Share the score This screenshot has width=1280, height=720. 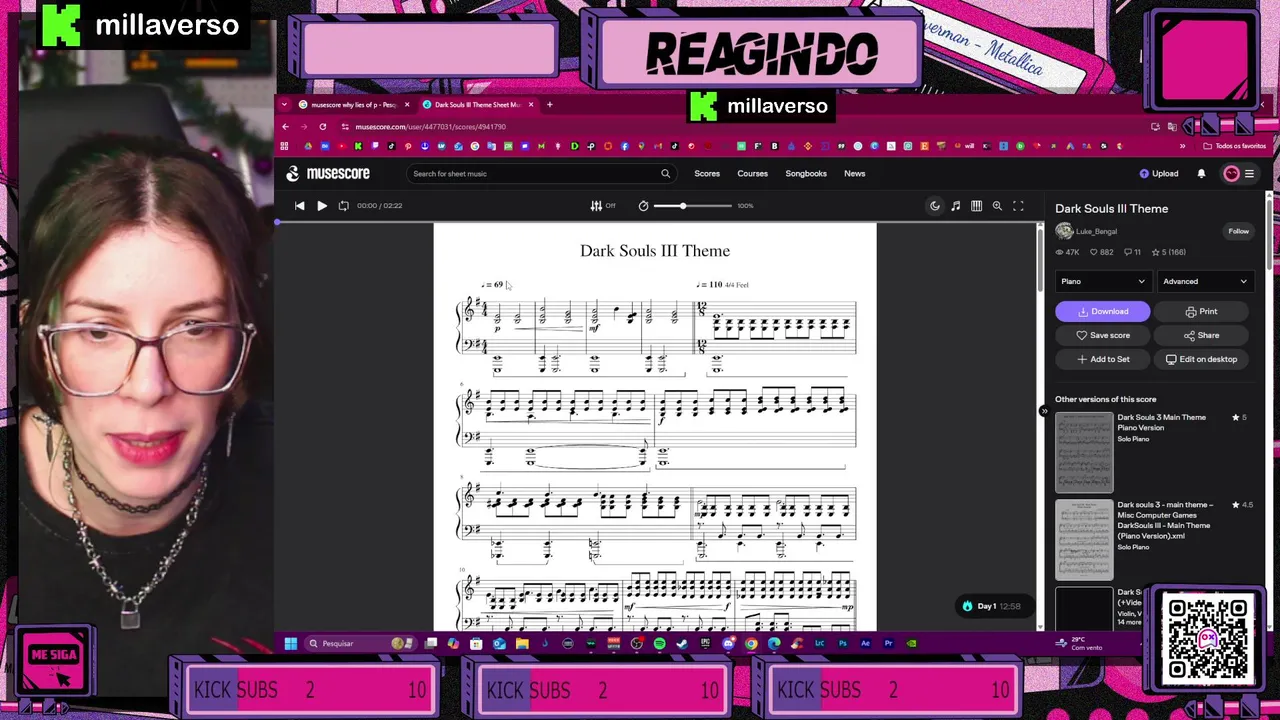(1202, 335)
